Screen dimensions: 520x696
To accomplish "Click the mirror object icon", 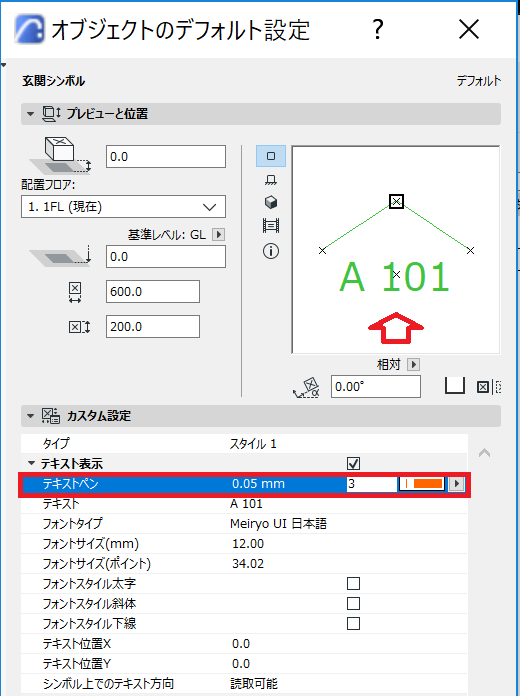I will 455,386.
